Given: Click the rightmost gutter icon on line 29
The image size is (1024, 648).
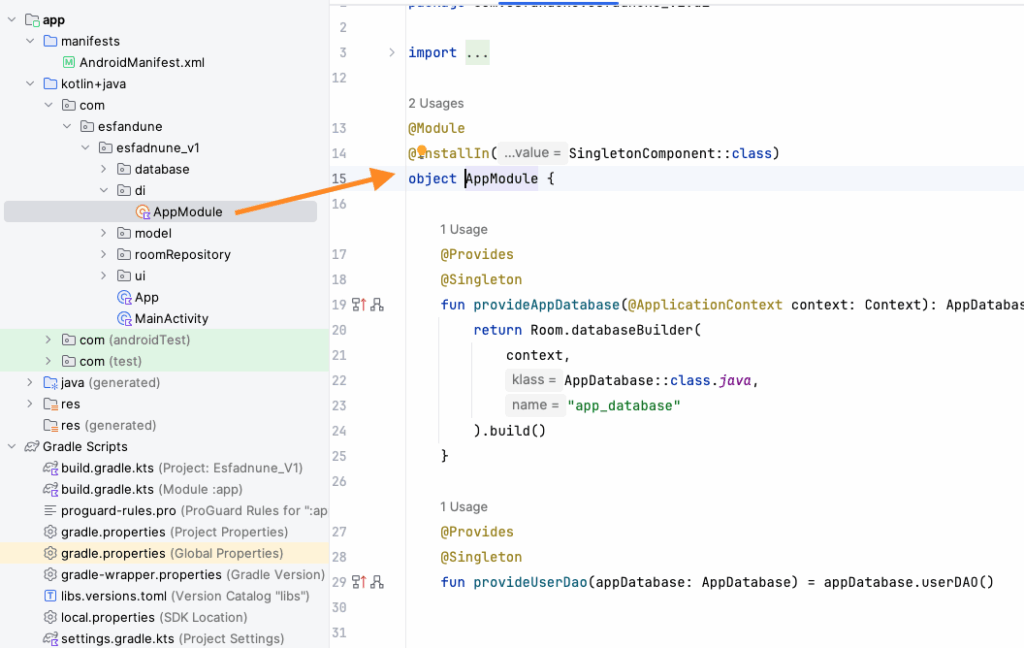Looking at the screenshot, I should click(x=377, y=582).
